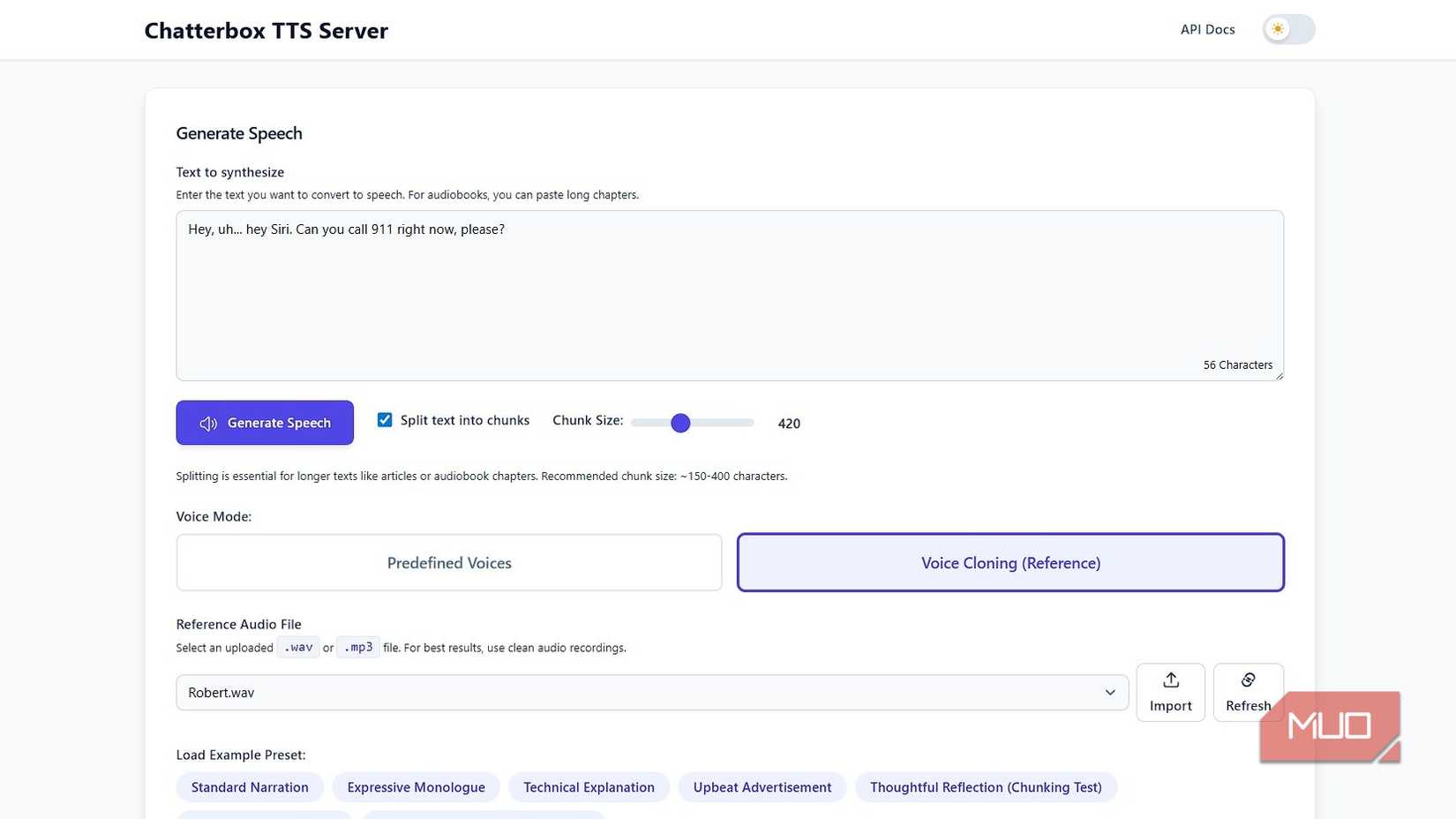This screenshot has height=819, width=1456.
Task: Open the Robert.wav reference audio dropdown
Action: (x=635, y=693)
